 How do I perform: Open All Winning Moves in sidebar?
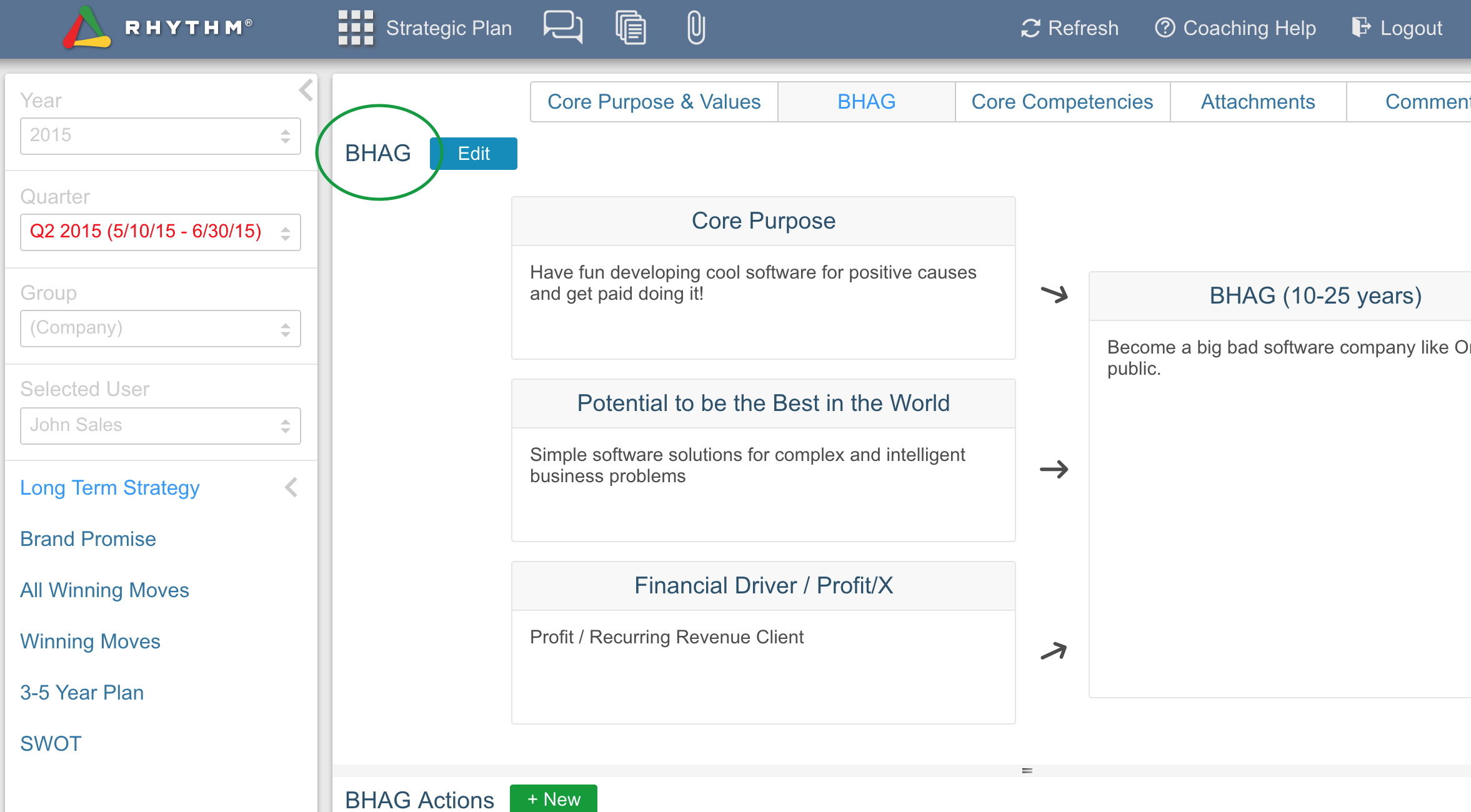pyautogui.click(x=104, y=590)
